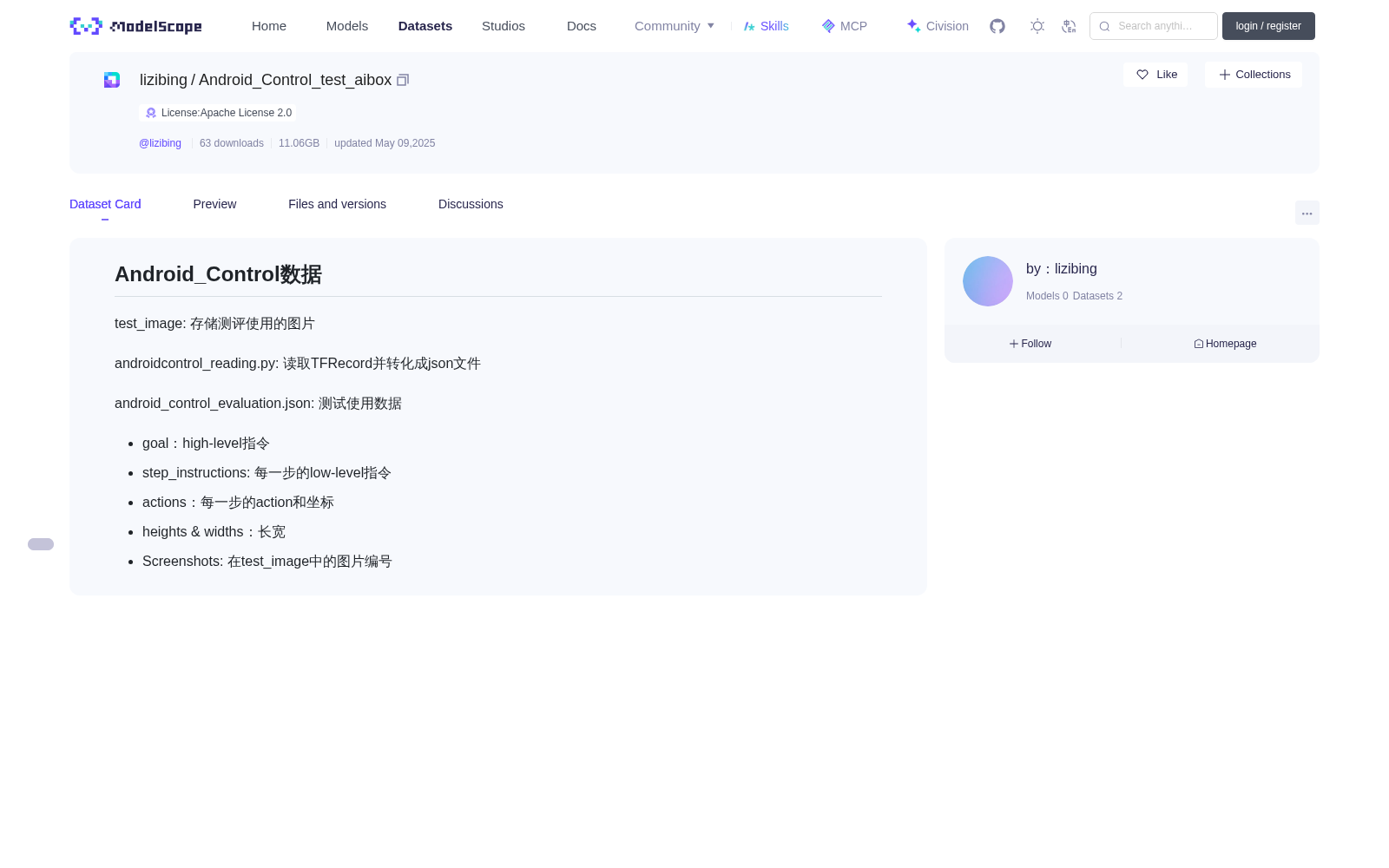The width and height of the screenshot is (1389, 868).
Task: Click the 'step_instructions' bullet
Action: pos(267,473)
